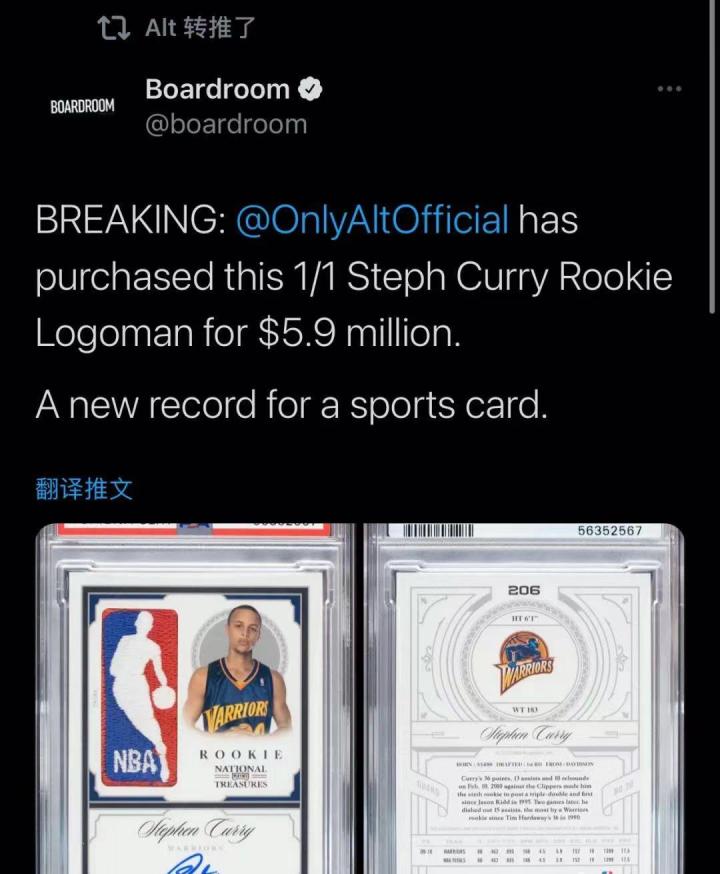
Task: Open the @OnlyAltOfficial mention link
Action: pyautogui.click(x=372, y=219)
